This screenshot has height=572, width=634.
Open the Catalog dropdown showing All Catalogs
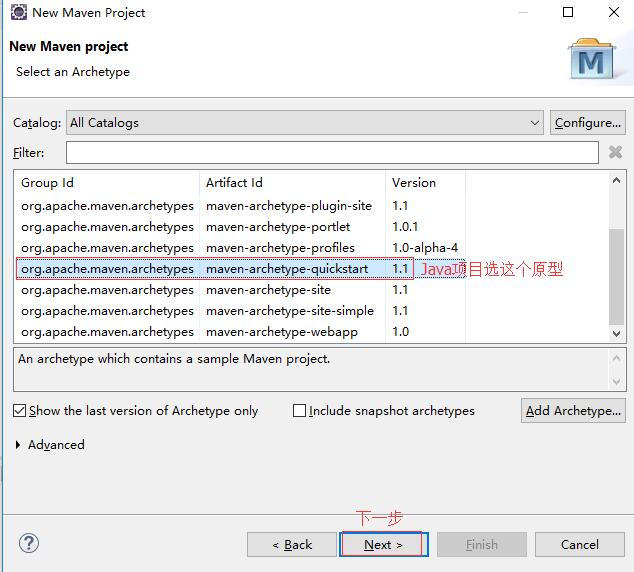coord(305,122)
